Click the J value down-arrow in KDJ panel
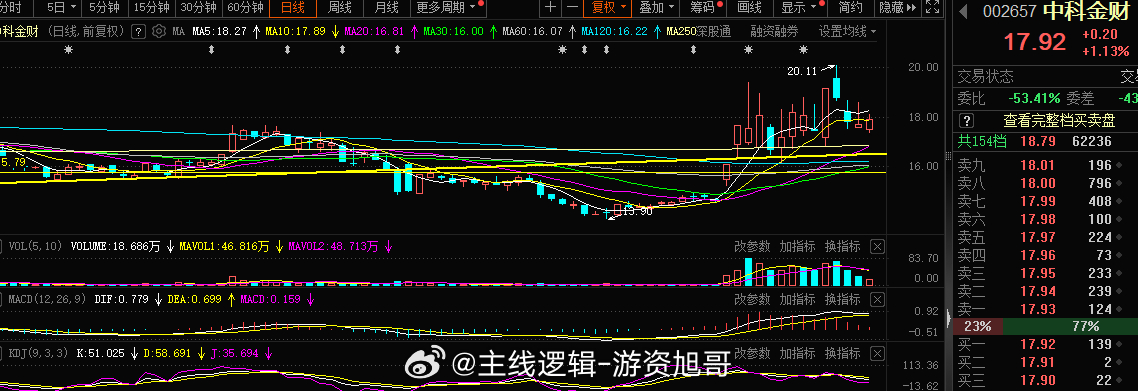Screen dimensions: 1138x391 click(x=268, y=354)
